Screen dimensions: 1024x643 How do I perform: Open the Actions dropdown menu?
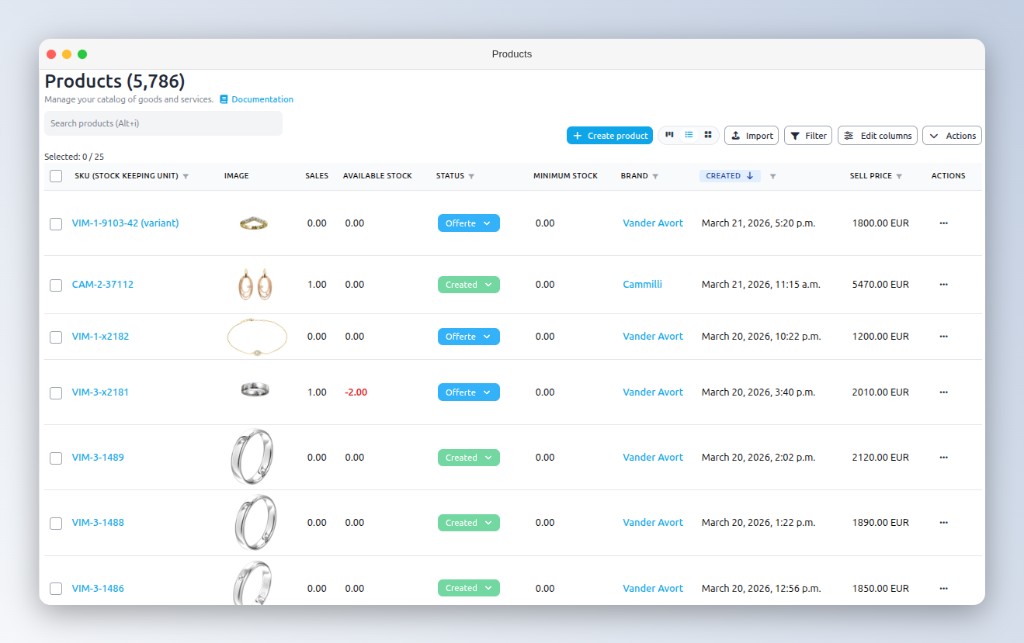click(x=951, y=135)
